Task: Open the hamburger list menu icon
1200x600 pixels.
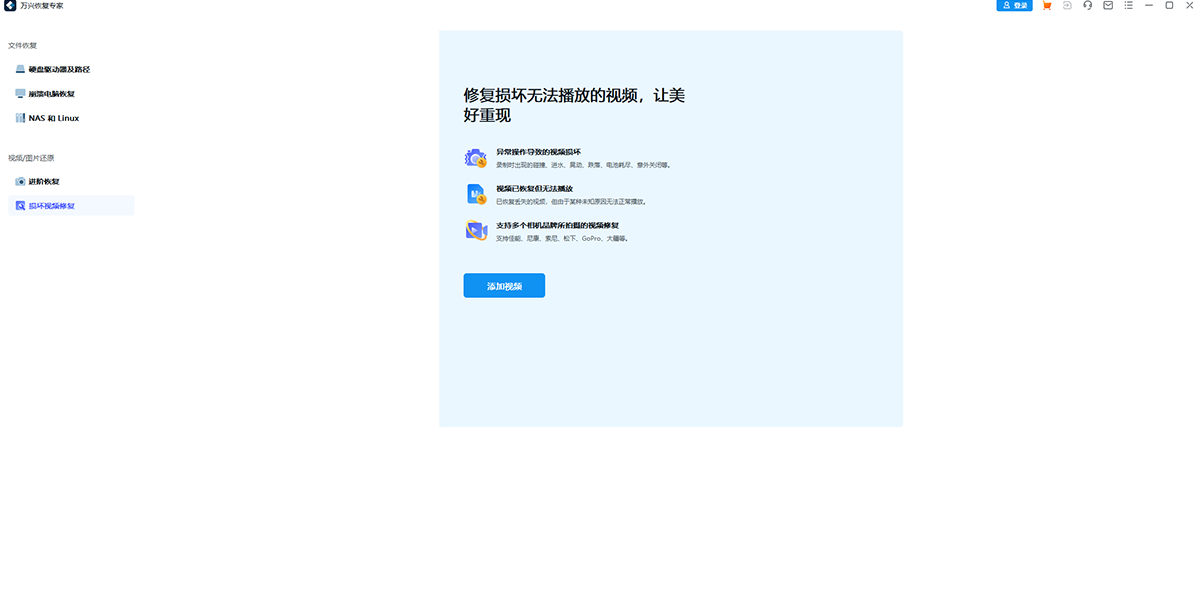Action: click(x=1128, y=6)
